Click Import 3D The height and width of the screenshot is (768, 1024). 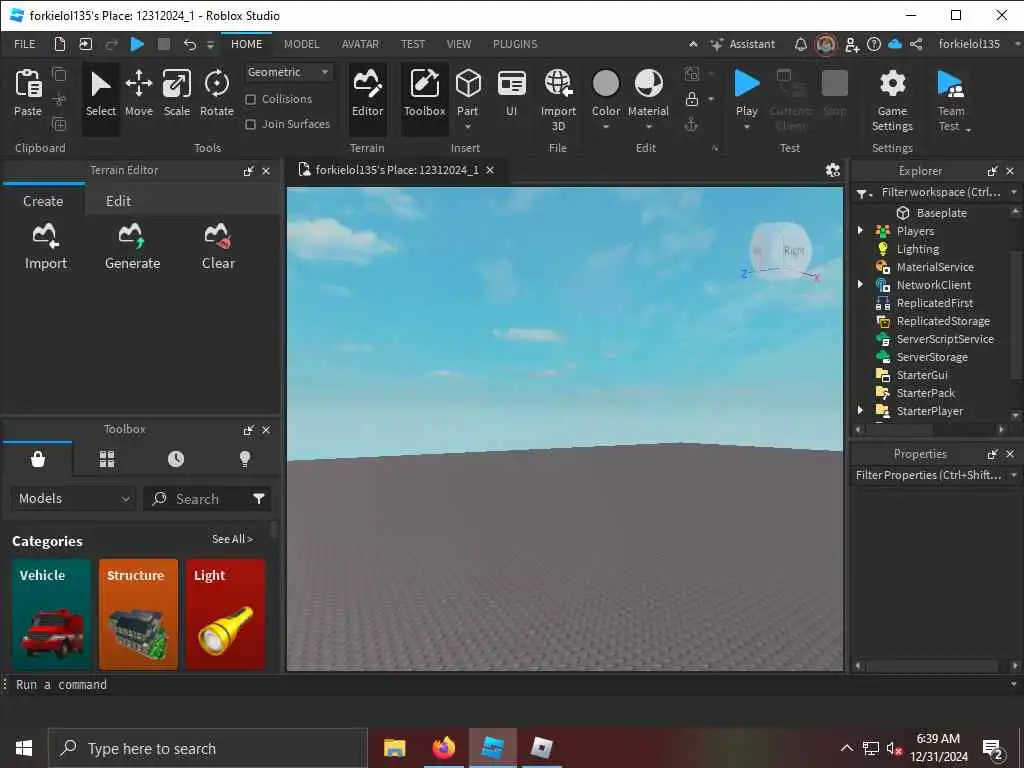coord(558,100)
